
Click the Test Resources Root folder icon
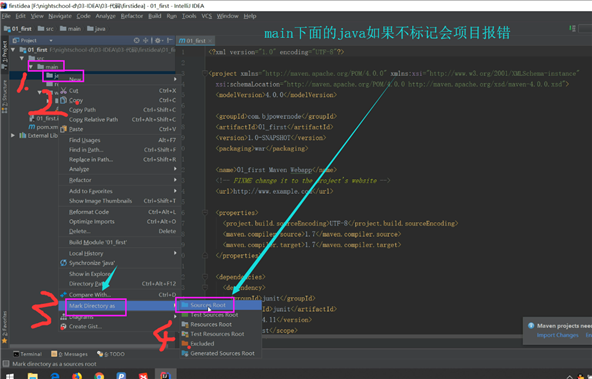[x=185, y=334]
